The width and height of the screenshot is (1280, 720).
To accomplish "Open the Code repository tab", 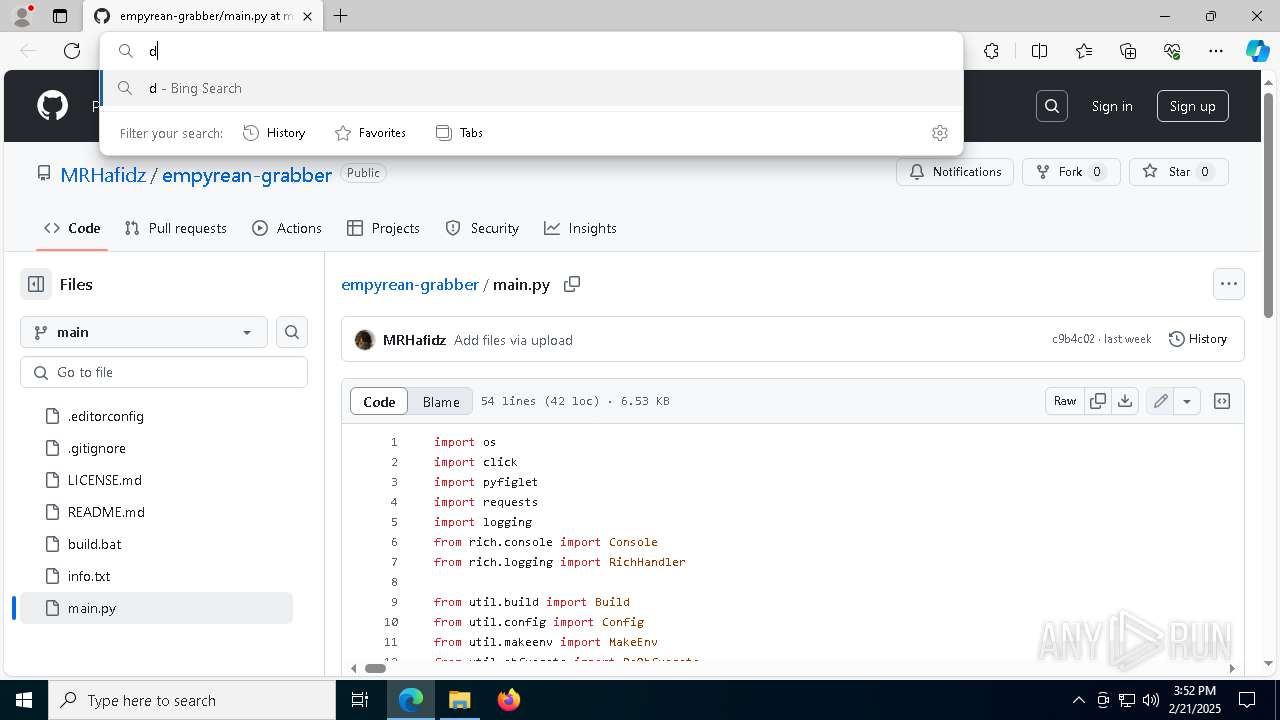I will point(72,228).
